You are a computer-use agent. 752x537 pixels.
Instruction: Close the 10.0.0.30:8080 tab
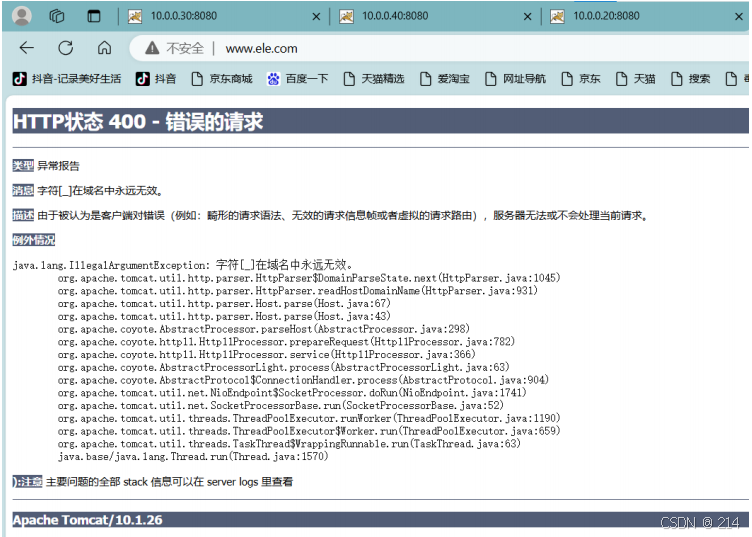click(x=316, y=17)
